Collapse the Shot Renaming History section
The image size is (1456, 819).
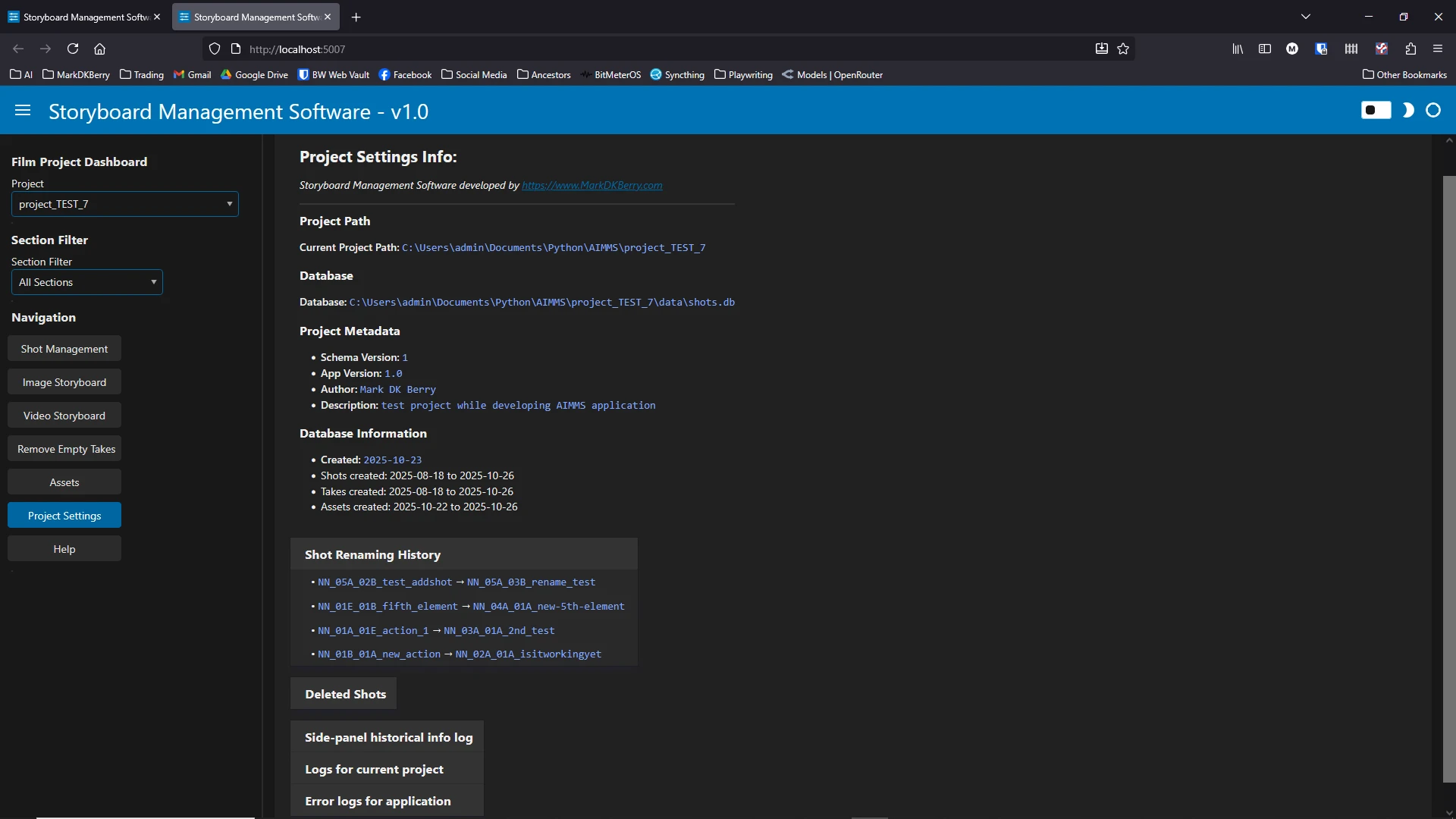click(372, 554)
